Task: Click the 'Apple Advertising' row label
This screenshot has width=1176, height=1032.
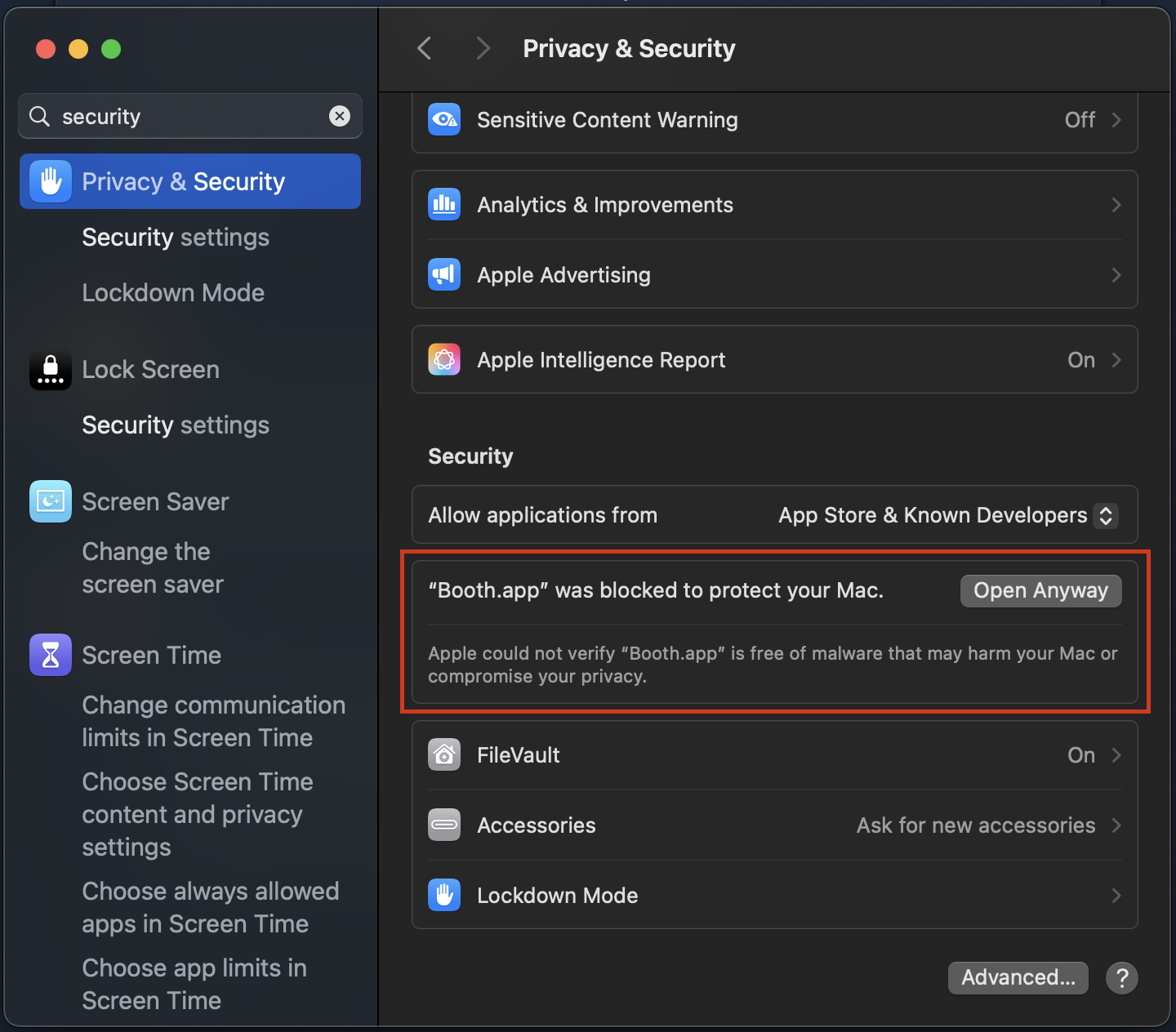Action: tap(563, 275)
